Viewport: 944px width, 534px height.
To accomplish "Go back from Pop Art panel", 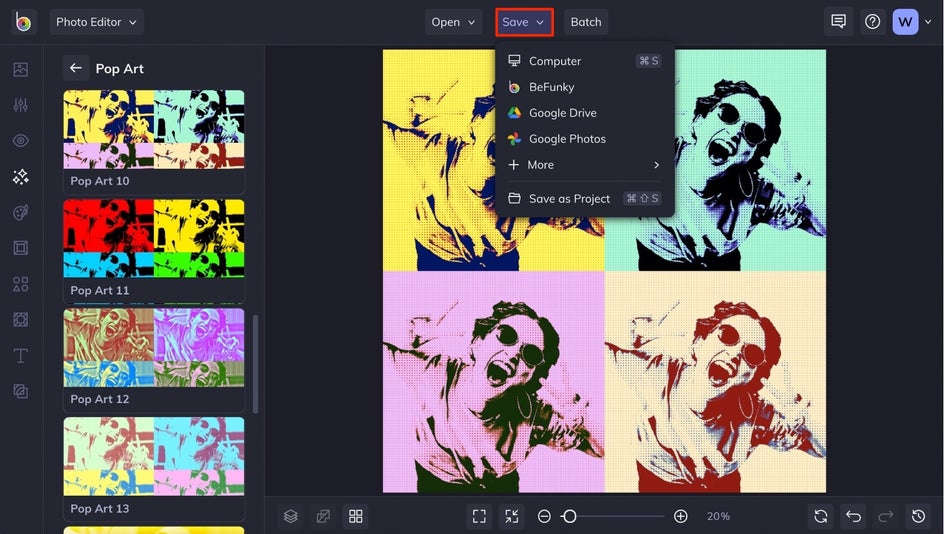I will click(x=76, y=68).
